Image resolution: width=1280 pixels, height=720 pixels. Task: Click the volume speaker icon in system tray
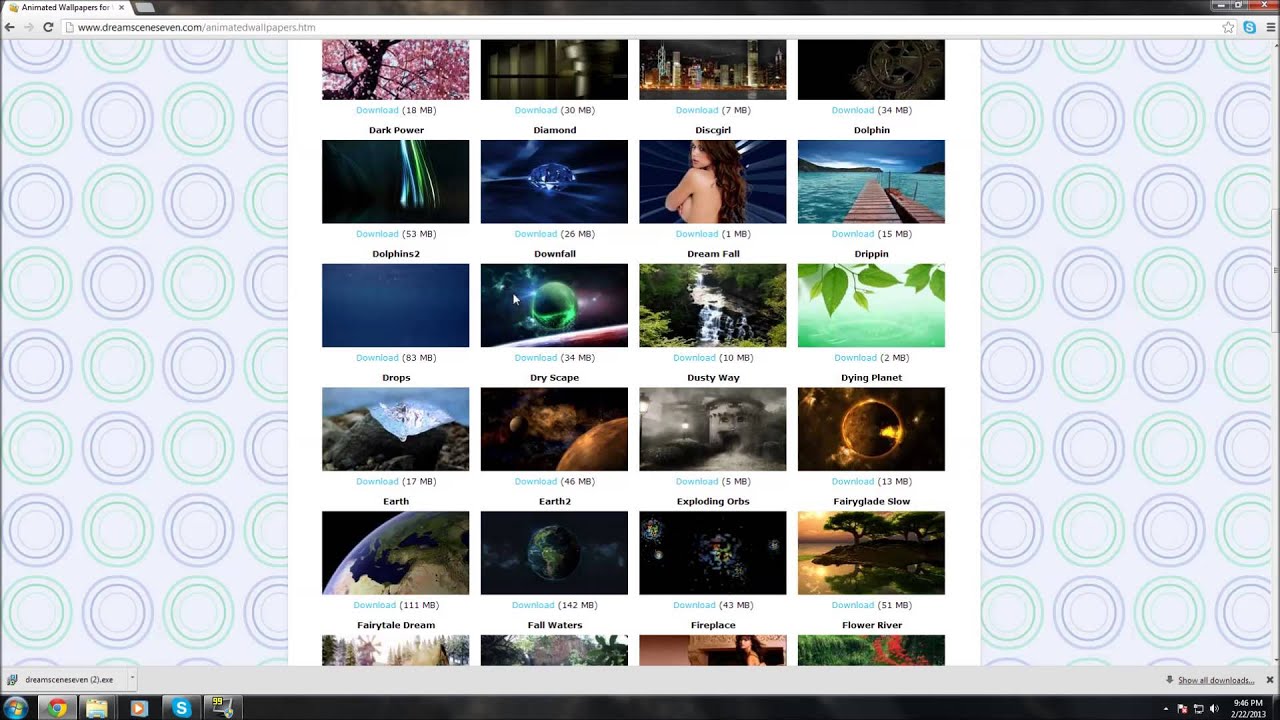1214,709
